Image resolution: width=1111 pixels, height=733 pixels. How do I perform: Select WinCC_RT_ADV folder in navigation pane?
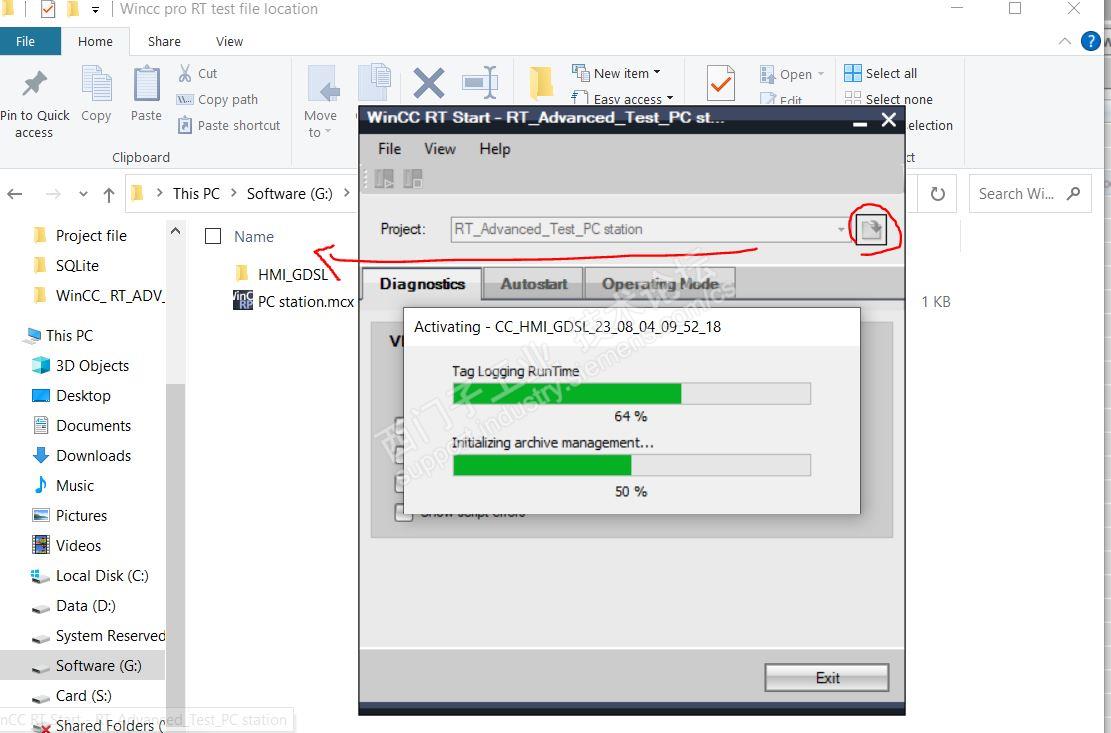[x=99, y=295]
